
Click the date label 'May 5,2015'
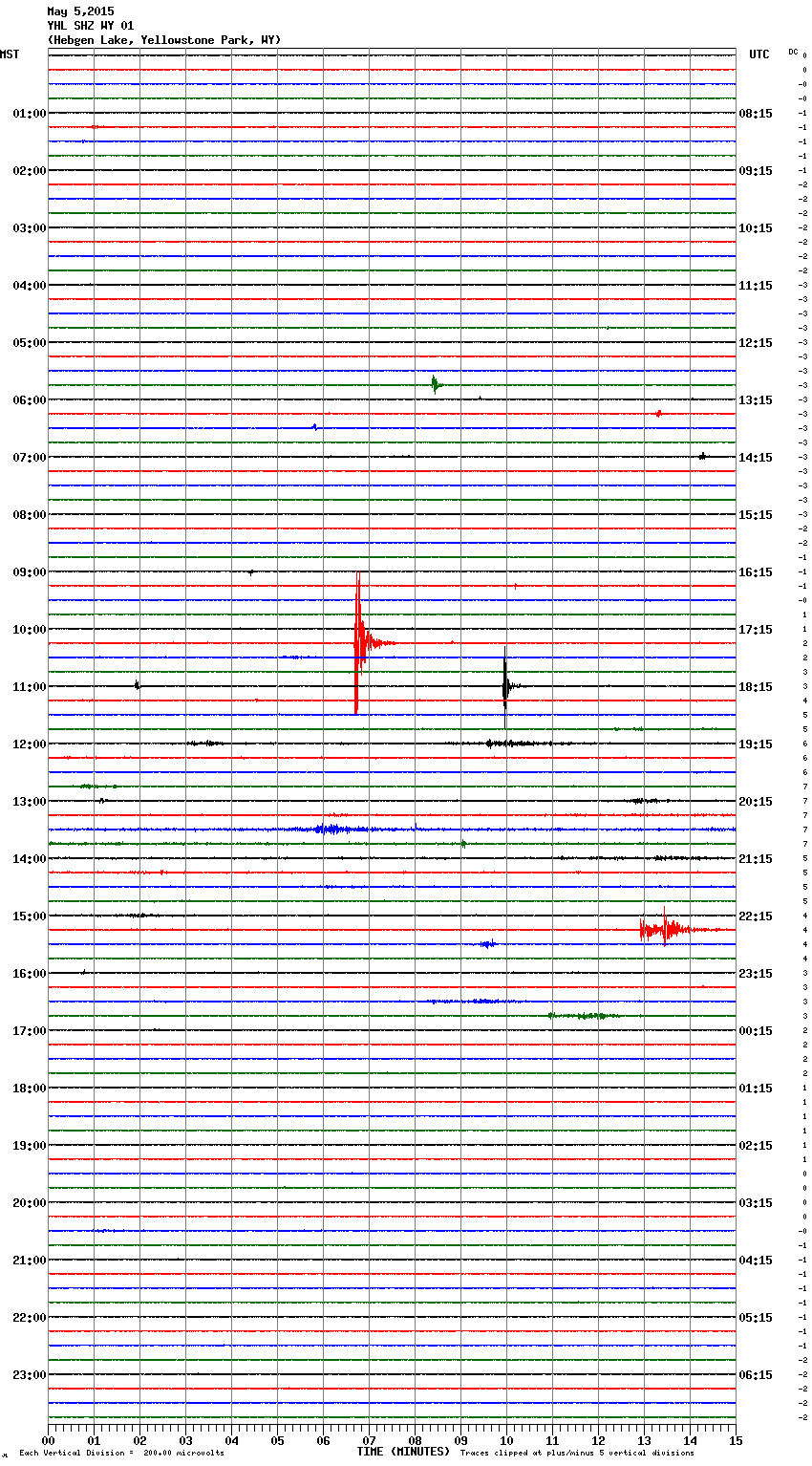(80, 11)
